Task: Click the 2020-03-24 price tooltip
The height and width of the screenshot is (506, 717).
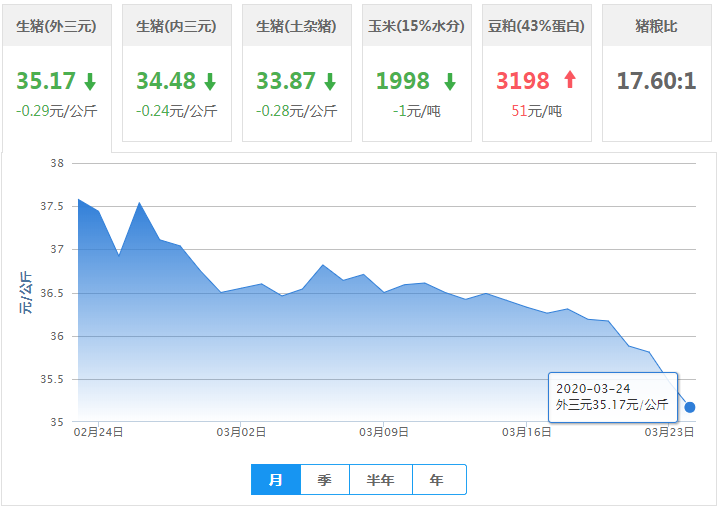Action: point(612,397)
